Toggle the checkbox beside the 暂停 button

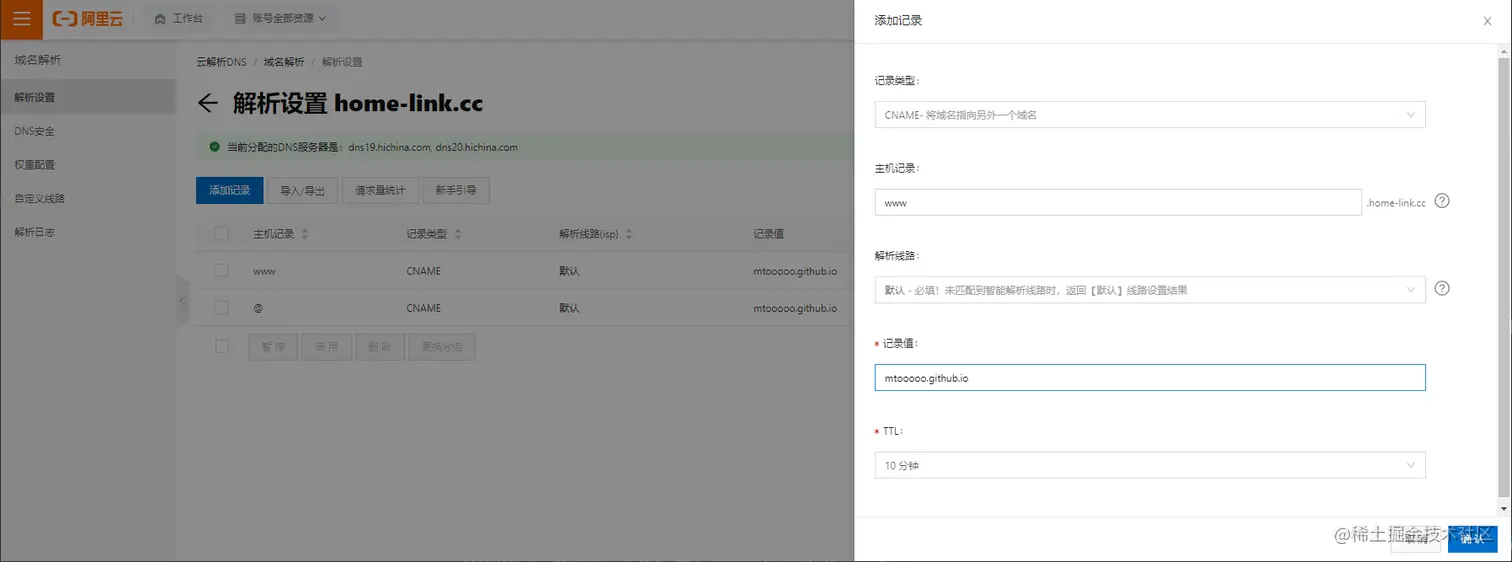(222, 346)
